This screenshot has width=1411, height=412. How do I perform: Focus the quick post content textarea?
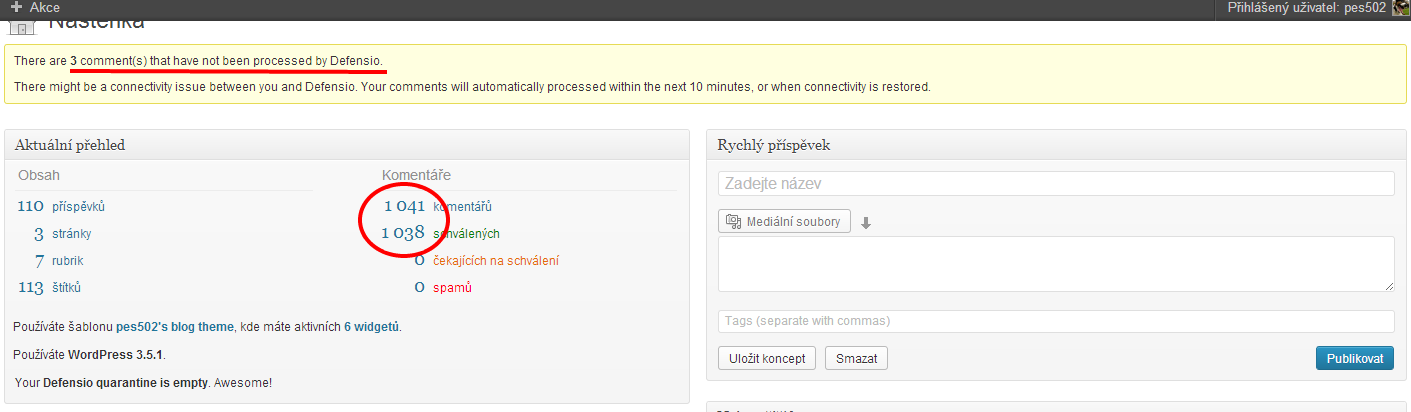[1056, 264]
